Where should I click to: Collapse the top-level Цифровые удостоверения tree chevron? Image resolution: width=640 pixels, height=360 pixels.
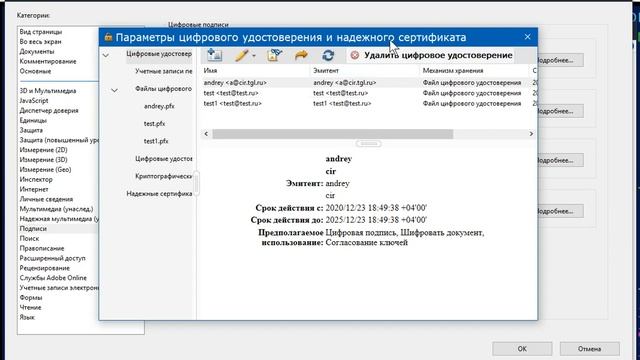(x=106, y=55)
